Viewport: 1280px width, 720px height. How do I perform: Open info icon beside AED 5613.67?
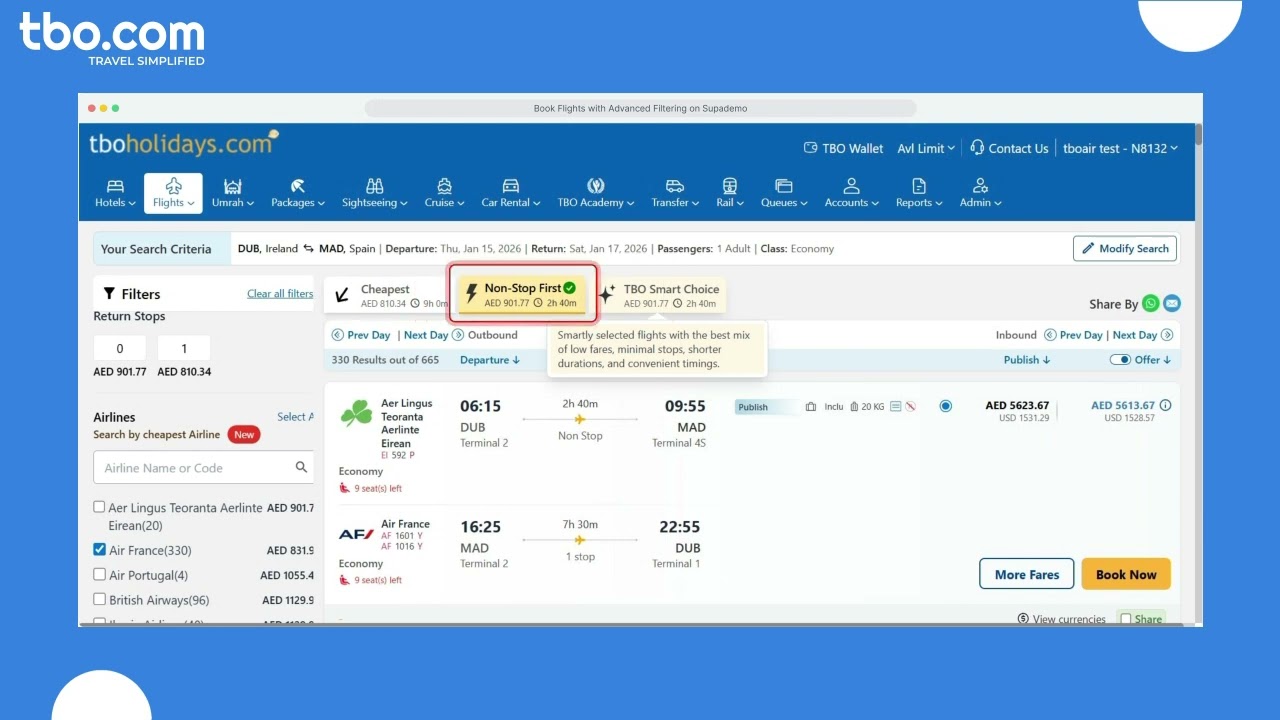click(x=1165, y=405)
